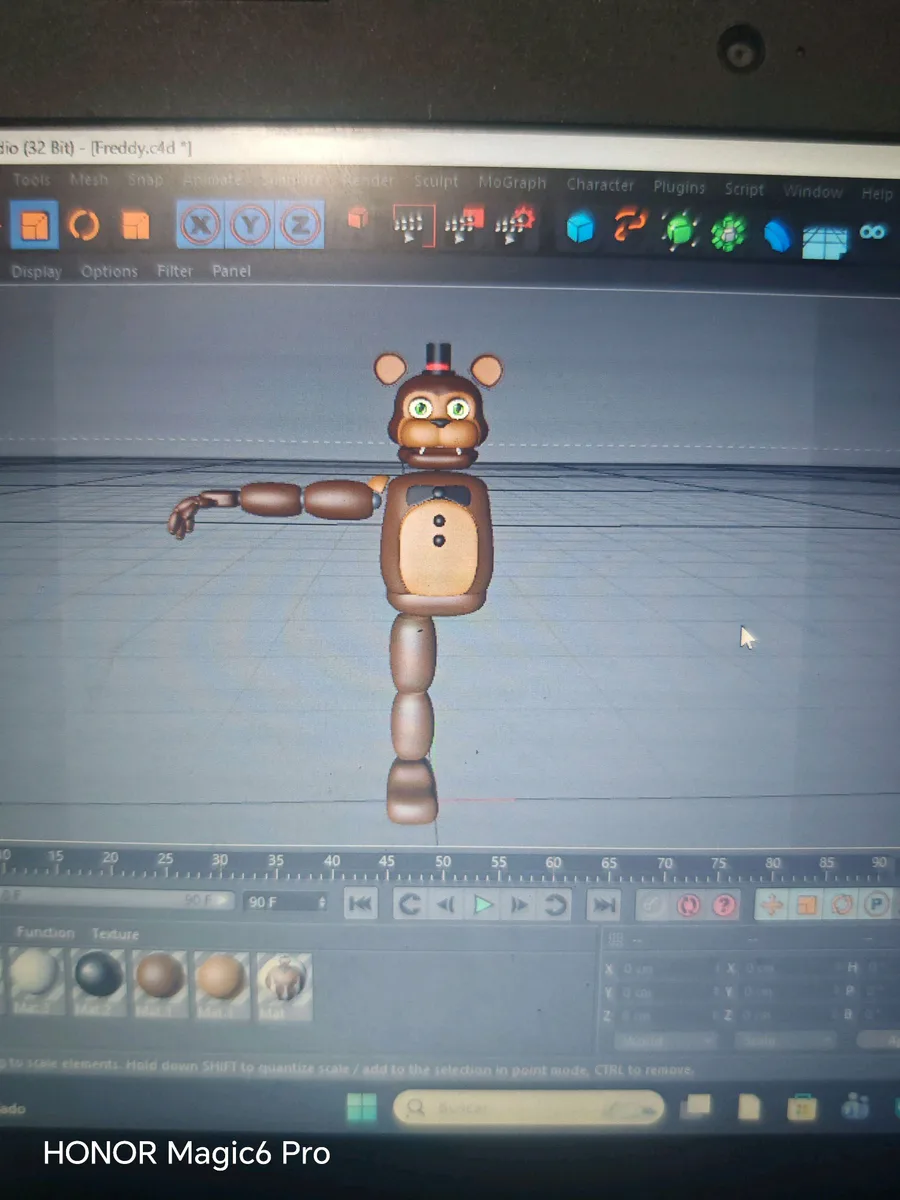Open the Mesh menu
The height and width of the screenshot is (1200, 900).
click(89, 181)
